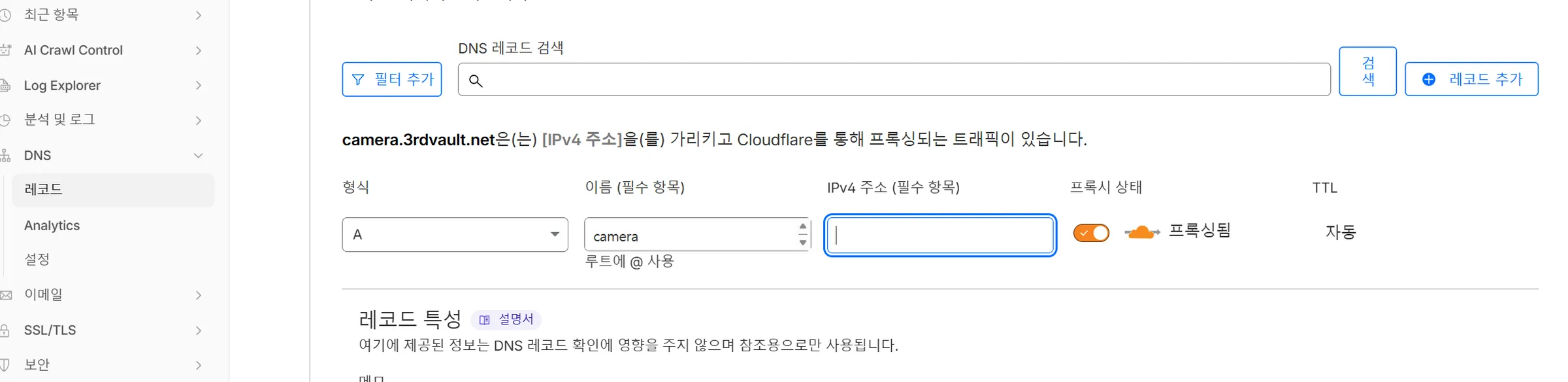Click the Log Explorer sidebar icon
The width and height of the screenshot is (1568, 382).
6,85
